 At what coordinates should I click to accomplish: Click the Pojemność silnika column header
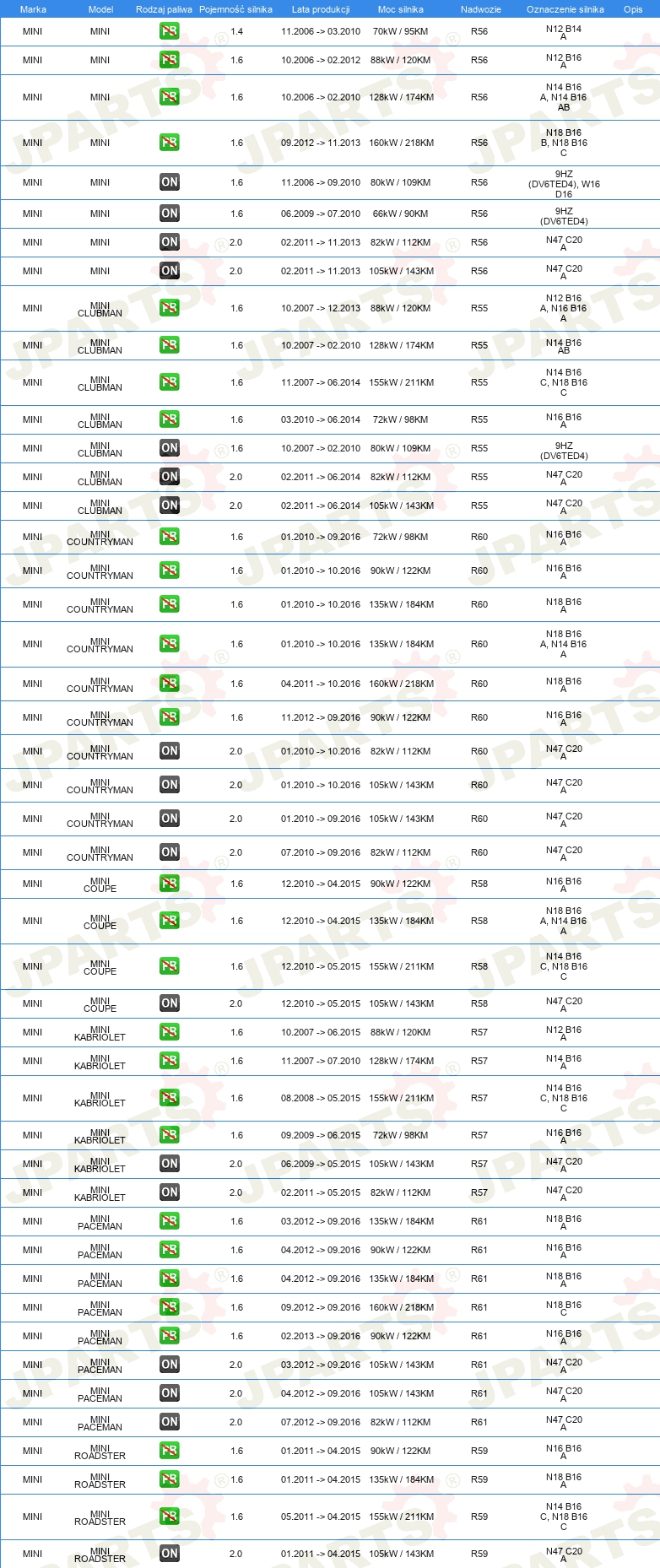coord(235,9)
